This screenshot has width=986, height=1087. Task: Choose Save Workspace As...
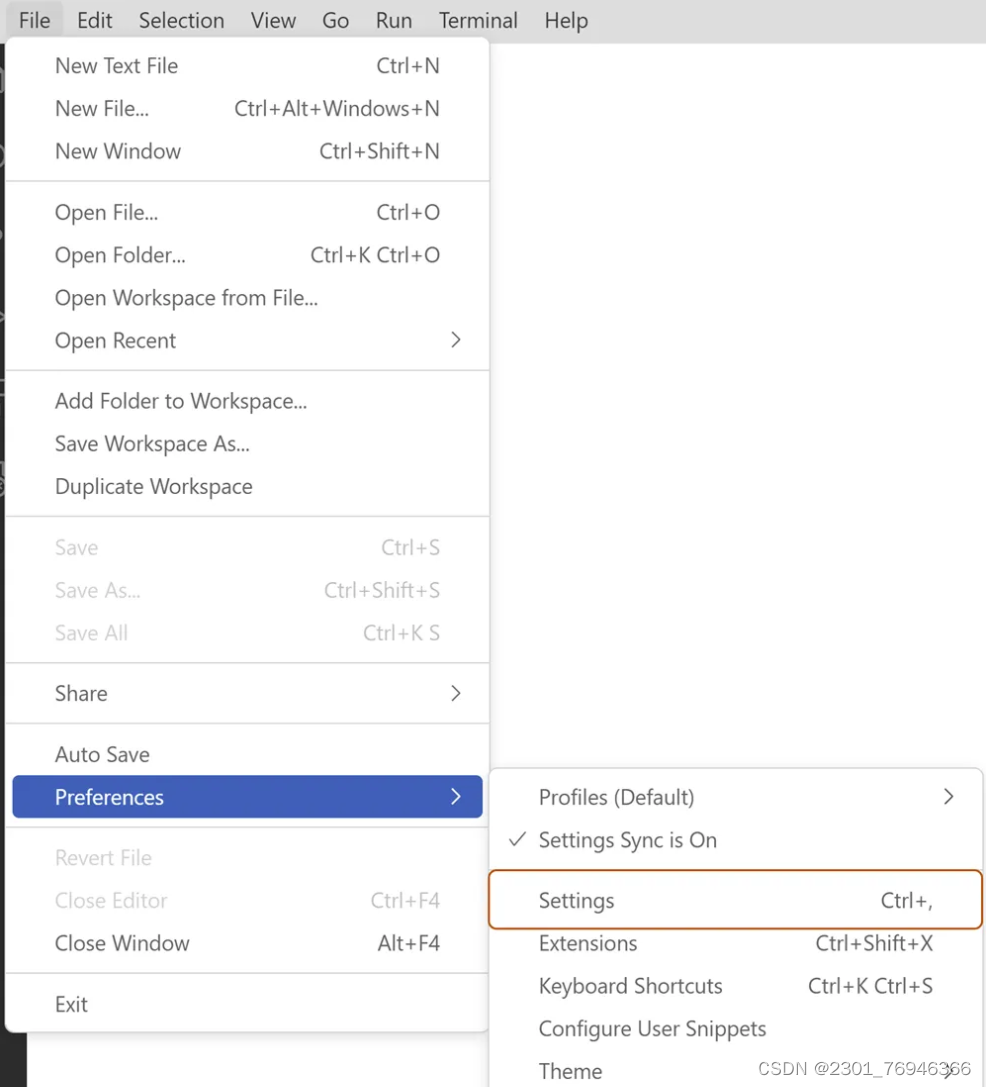click(x=247, y=444)
